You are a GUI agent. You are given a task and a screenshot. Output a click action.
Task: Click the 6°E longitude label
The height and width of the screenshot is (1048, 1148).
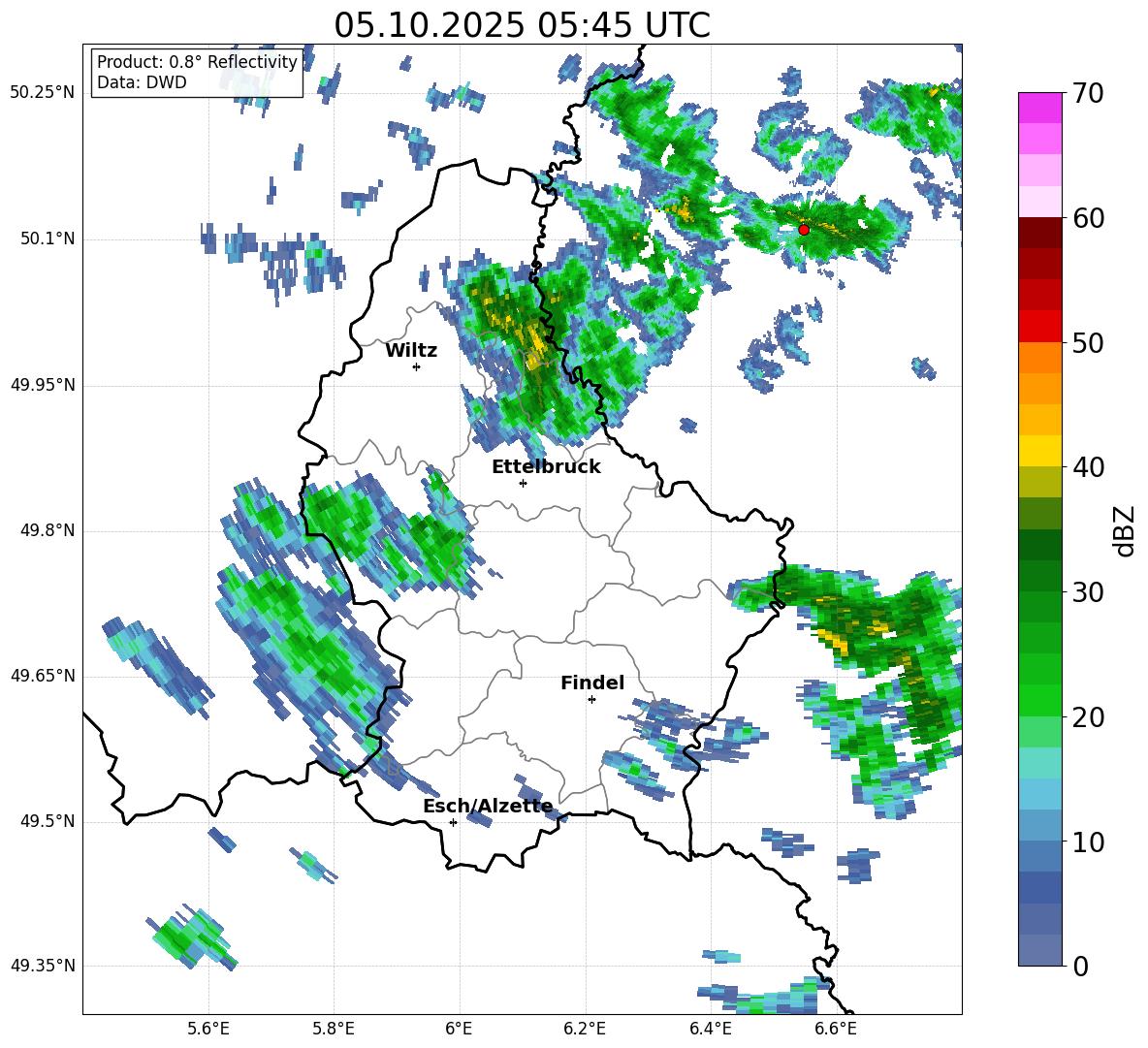pyautogui.click(x=459, y=1029)
